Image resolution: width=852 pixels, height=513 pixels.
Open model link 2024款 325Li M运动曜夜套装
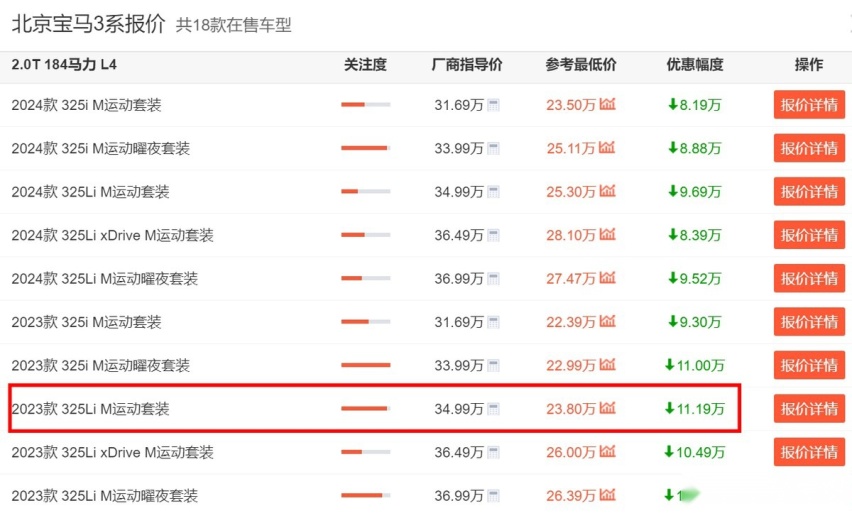[x=104, y=279]
